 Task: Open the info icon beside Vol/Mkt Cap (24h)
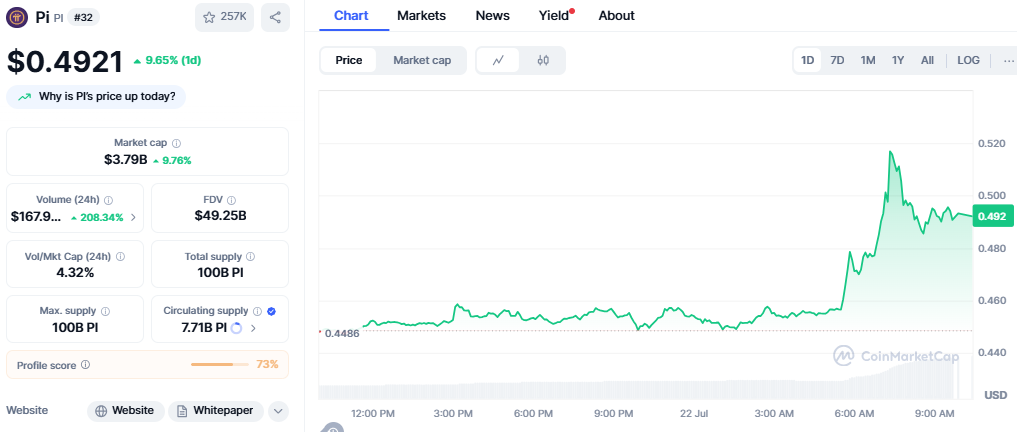click(x=121, y=257)
